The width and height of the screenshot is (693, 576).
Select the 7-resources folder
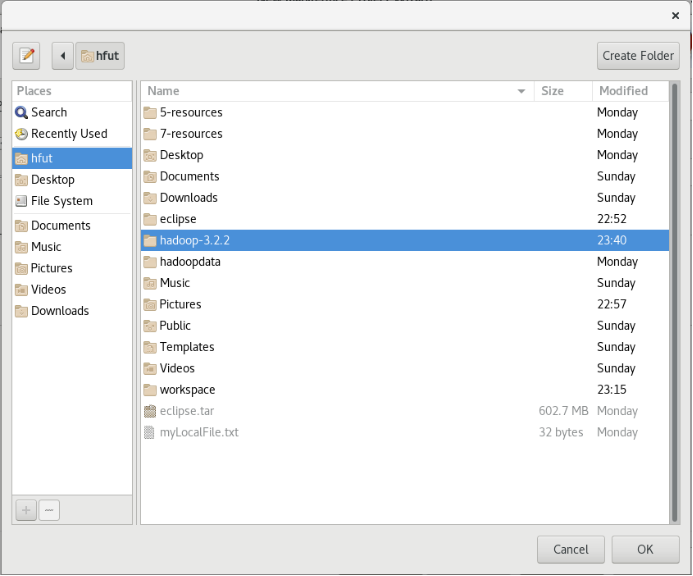click(x=405, y=134)
